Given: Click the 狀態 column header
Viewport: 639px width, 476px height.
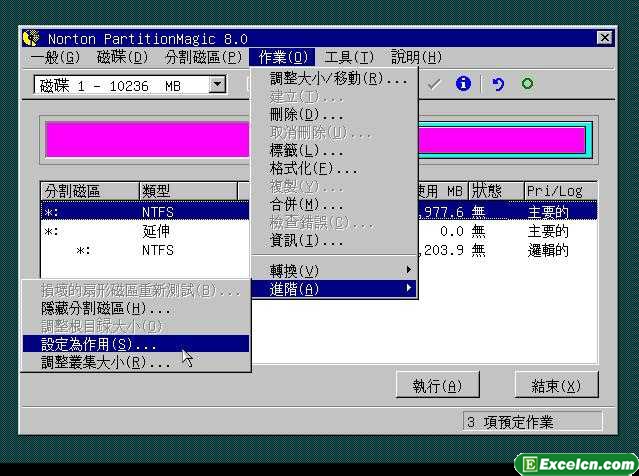Looking at the screenshot, I should pos(496,191).
